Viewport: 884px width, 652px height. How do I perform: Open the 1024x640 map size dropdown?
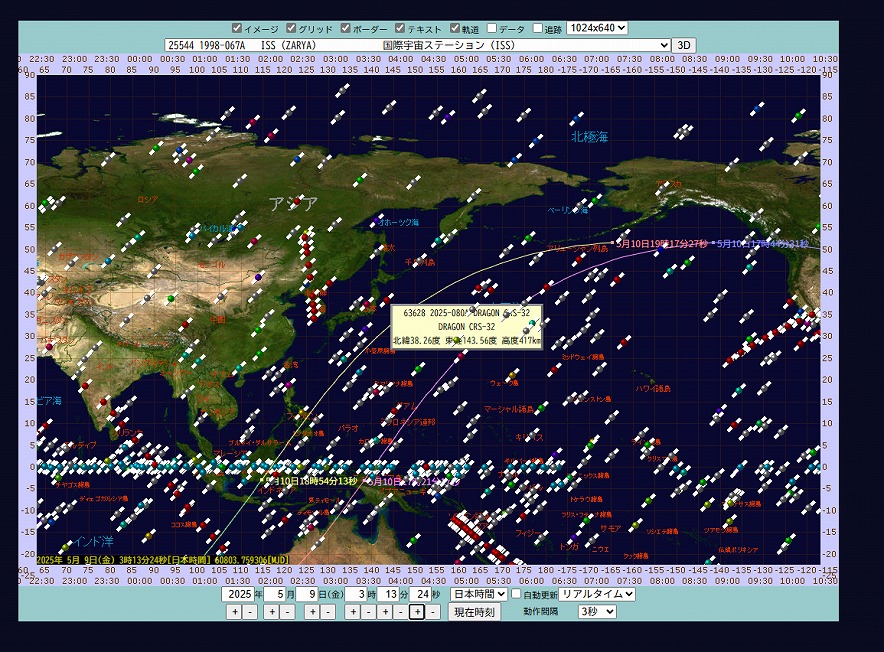(597, 29)
